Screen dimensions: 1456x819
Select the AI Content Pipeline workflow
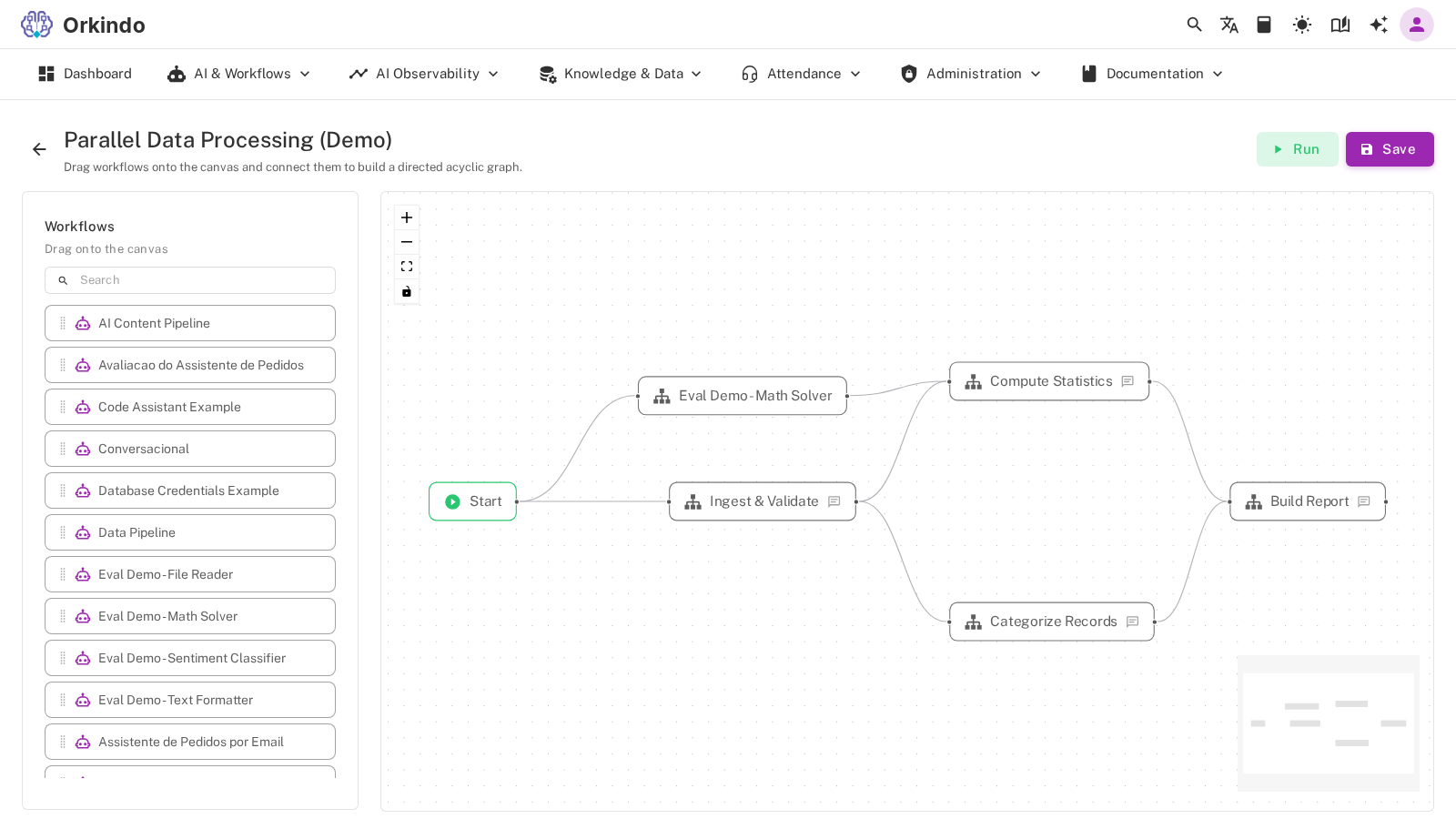coord(190,323)
